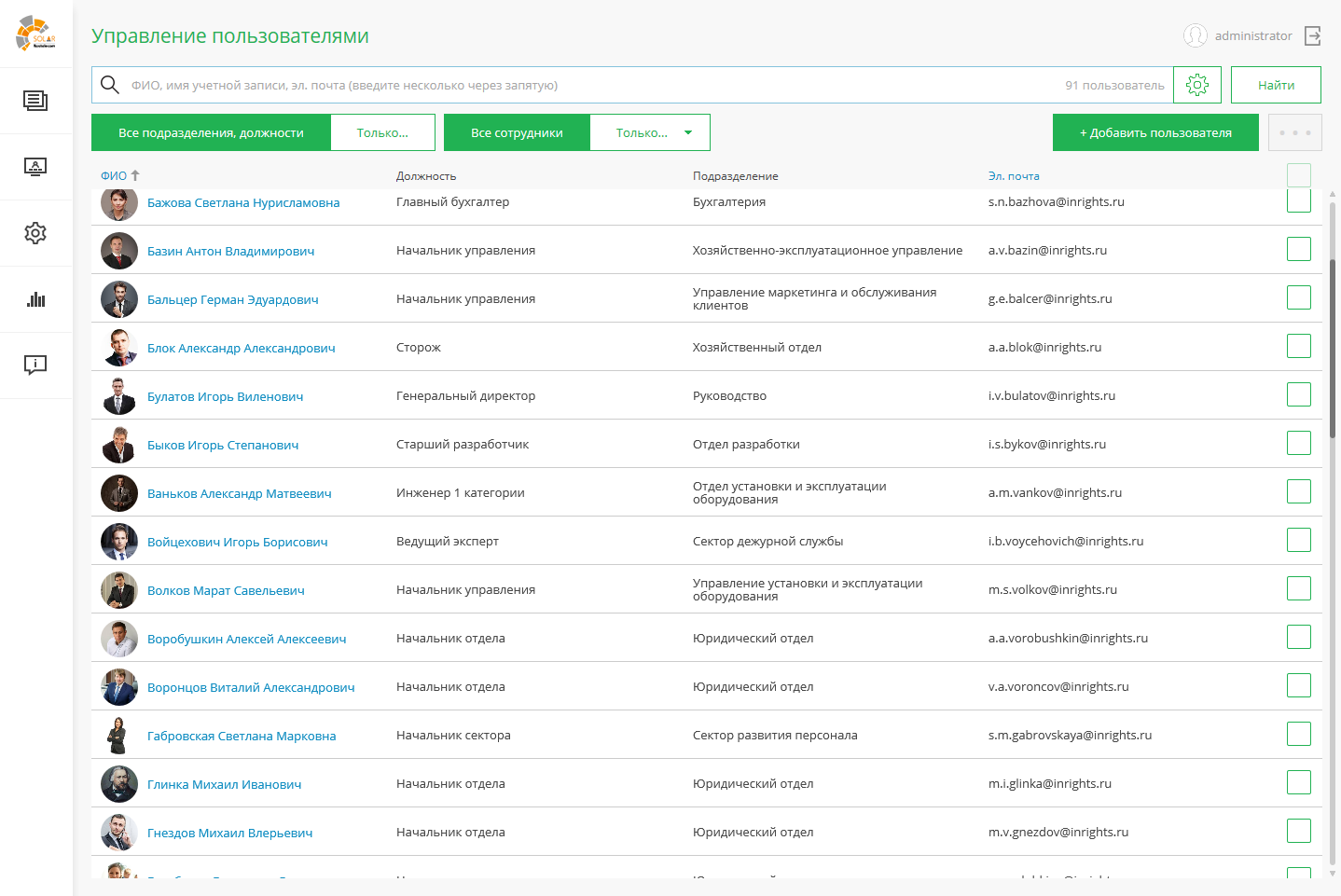This screenshot has width=1341, height=896.
Task: Click the logout icon near administrator
Action: point(1313,35)
